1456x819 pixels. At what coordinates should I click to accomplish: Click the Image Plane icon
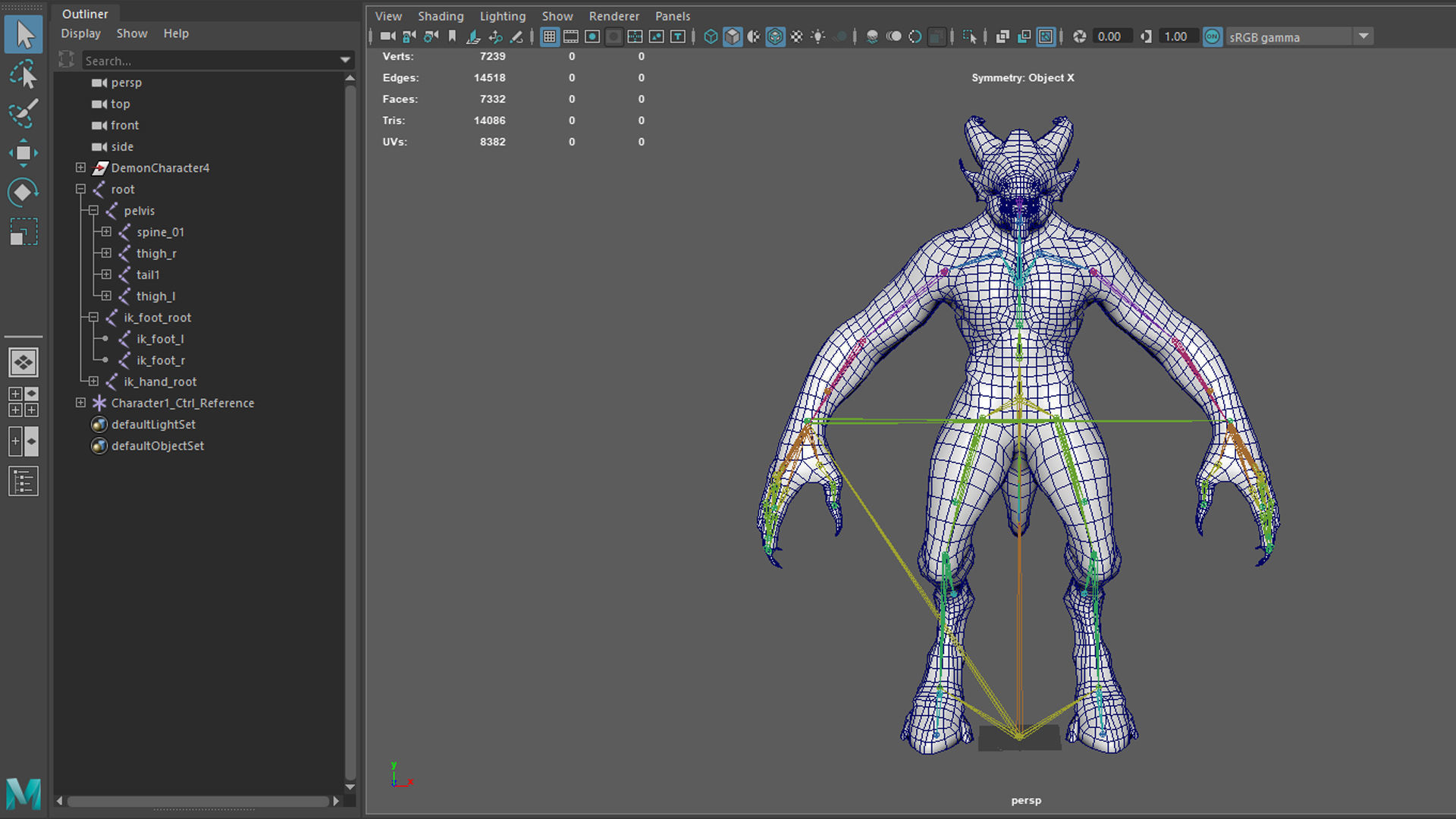click(x=473, y=36)
